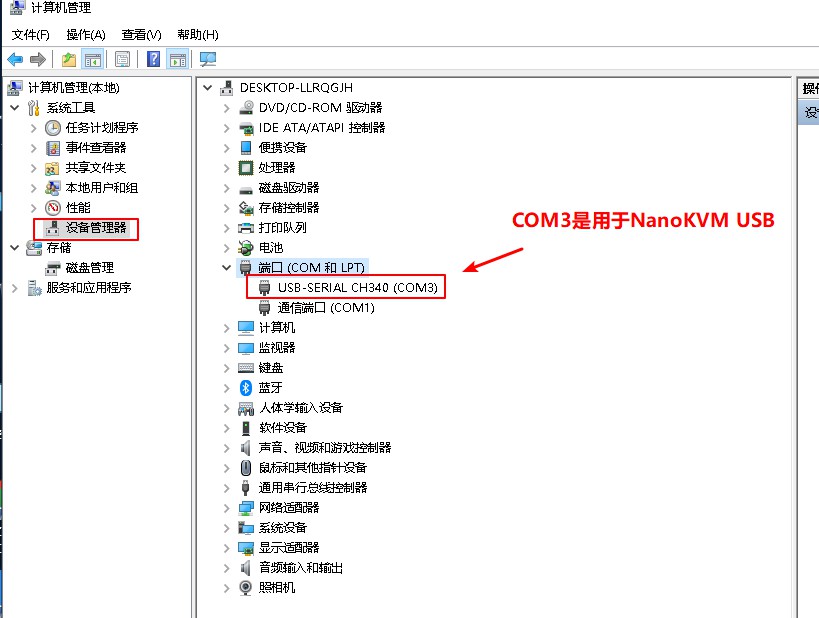
Task: Click the Shared Folders icon
Action: 52,168
